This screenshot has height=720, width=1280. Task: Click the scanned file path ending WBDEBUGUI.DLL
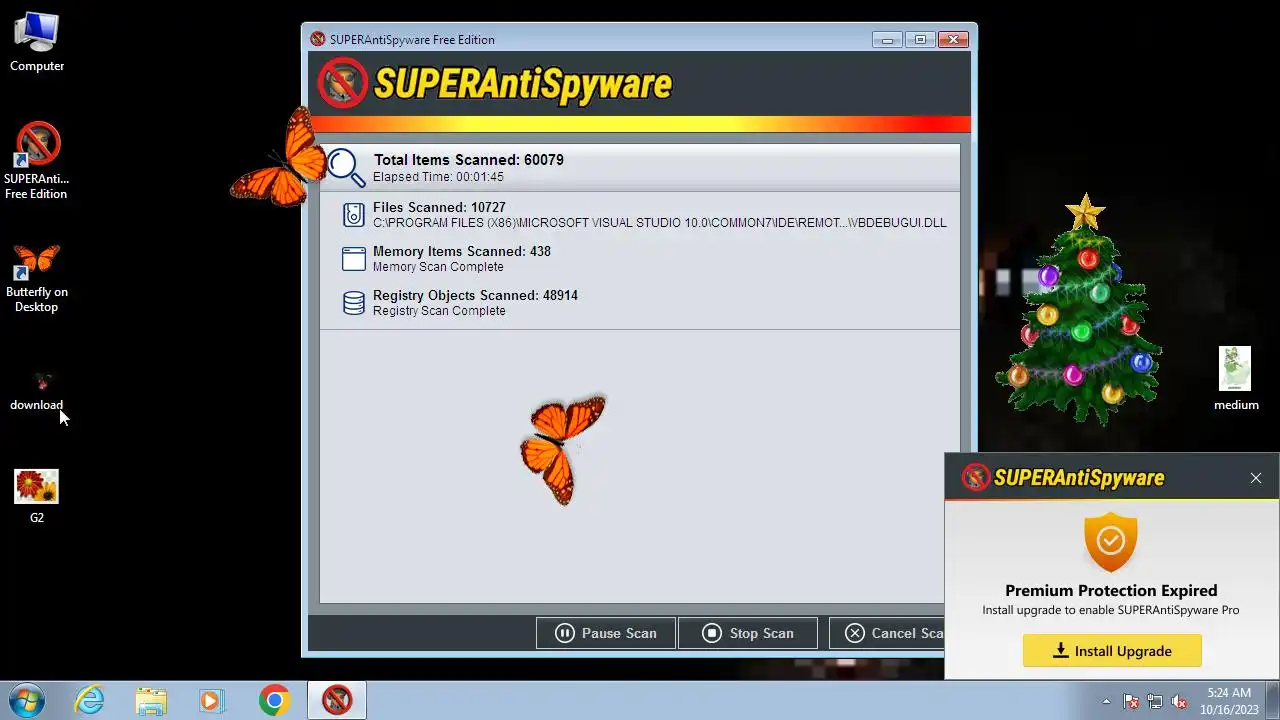tap(660, 223)
